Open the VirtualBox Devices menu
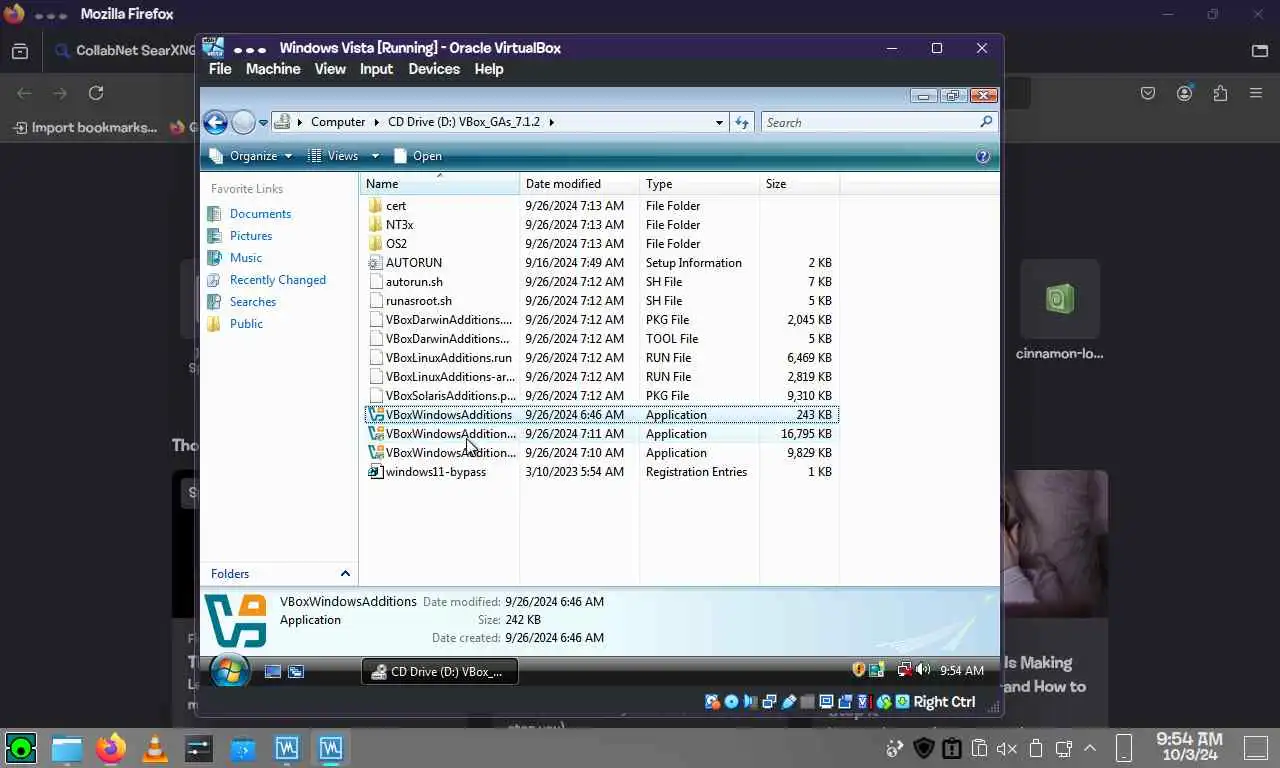This screenshot has height=768, width=1280. (434, 69)
